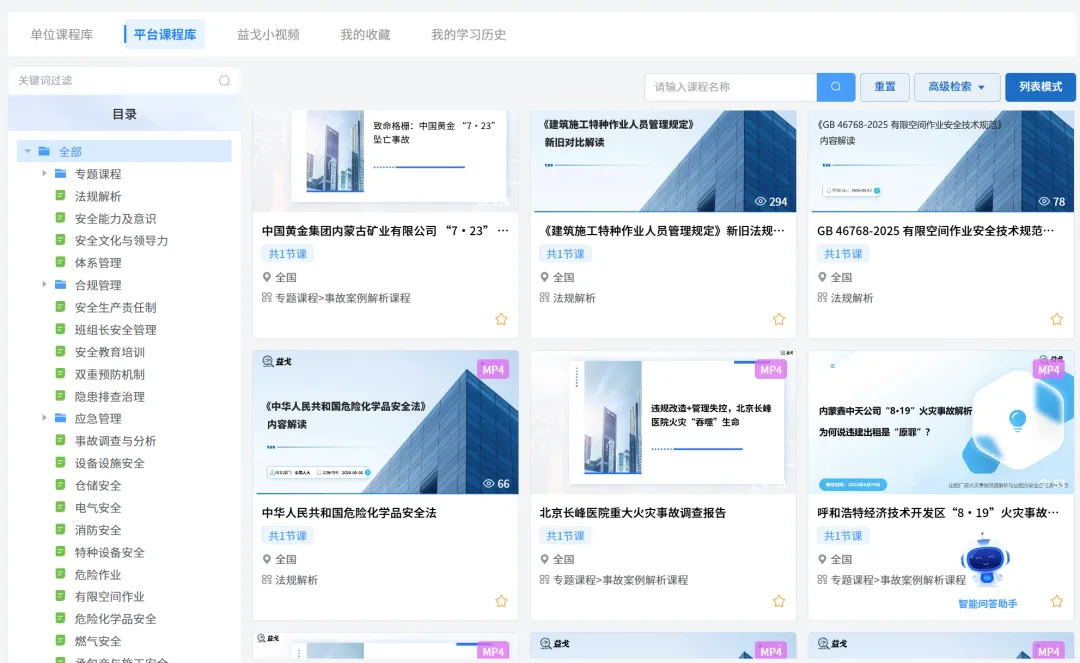Open the 益戈小视频 tab
Image resolution: width=1080 pixels, height=663 pixels.
pyautogui.click(x=268, y=34)
